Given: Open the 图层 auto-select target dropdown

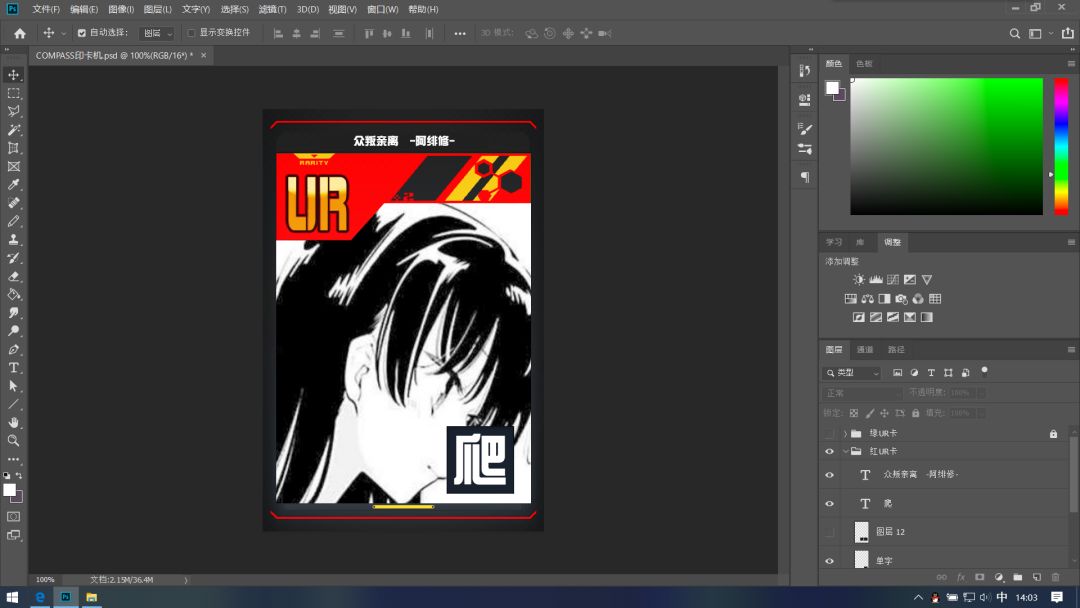Looking at the screenshot, I should click(156, 33).
